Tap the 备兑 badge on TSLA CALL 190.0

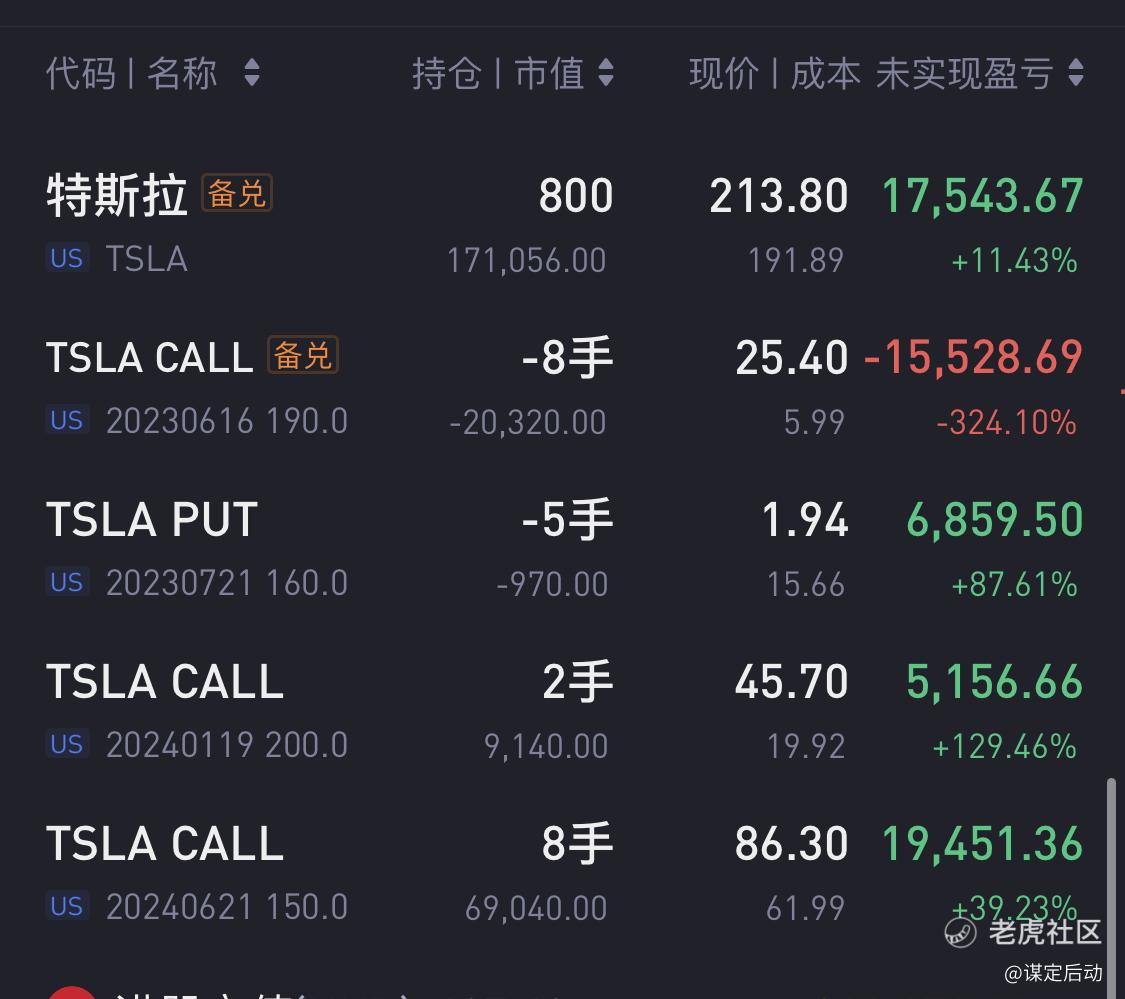click(303, 355)
